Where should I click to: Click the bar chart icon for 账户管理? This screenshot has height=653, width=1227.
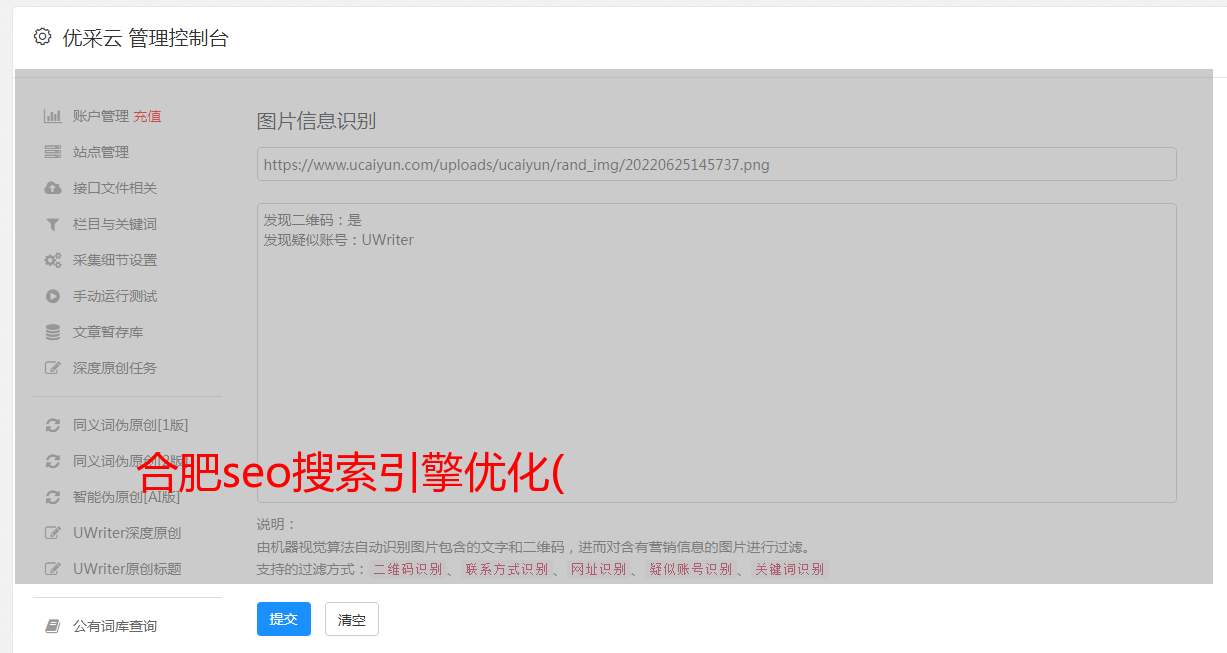[52, 116]
